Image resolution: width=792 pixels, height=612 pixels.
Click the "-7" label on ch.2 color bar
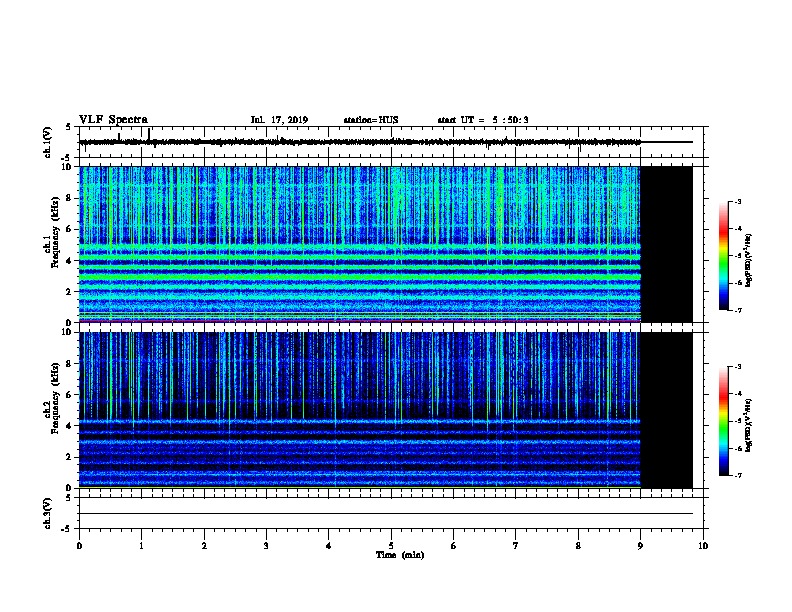coord(737,475)
